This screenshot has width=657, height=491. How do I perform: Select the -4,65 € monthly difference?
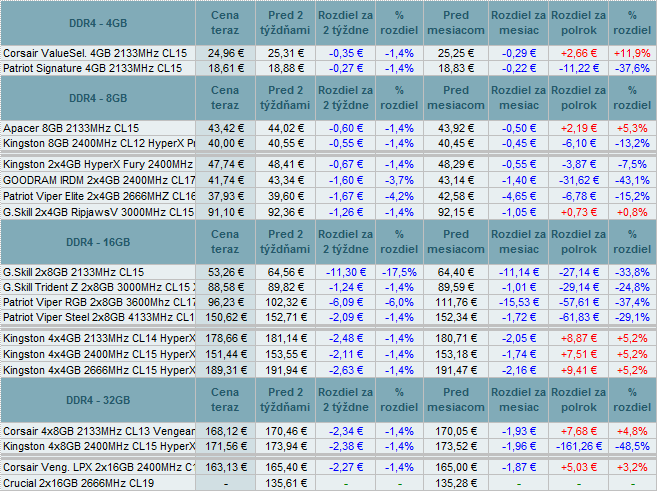tap(519, 196)
